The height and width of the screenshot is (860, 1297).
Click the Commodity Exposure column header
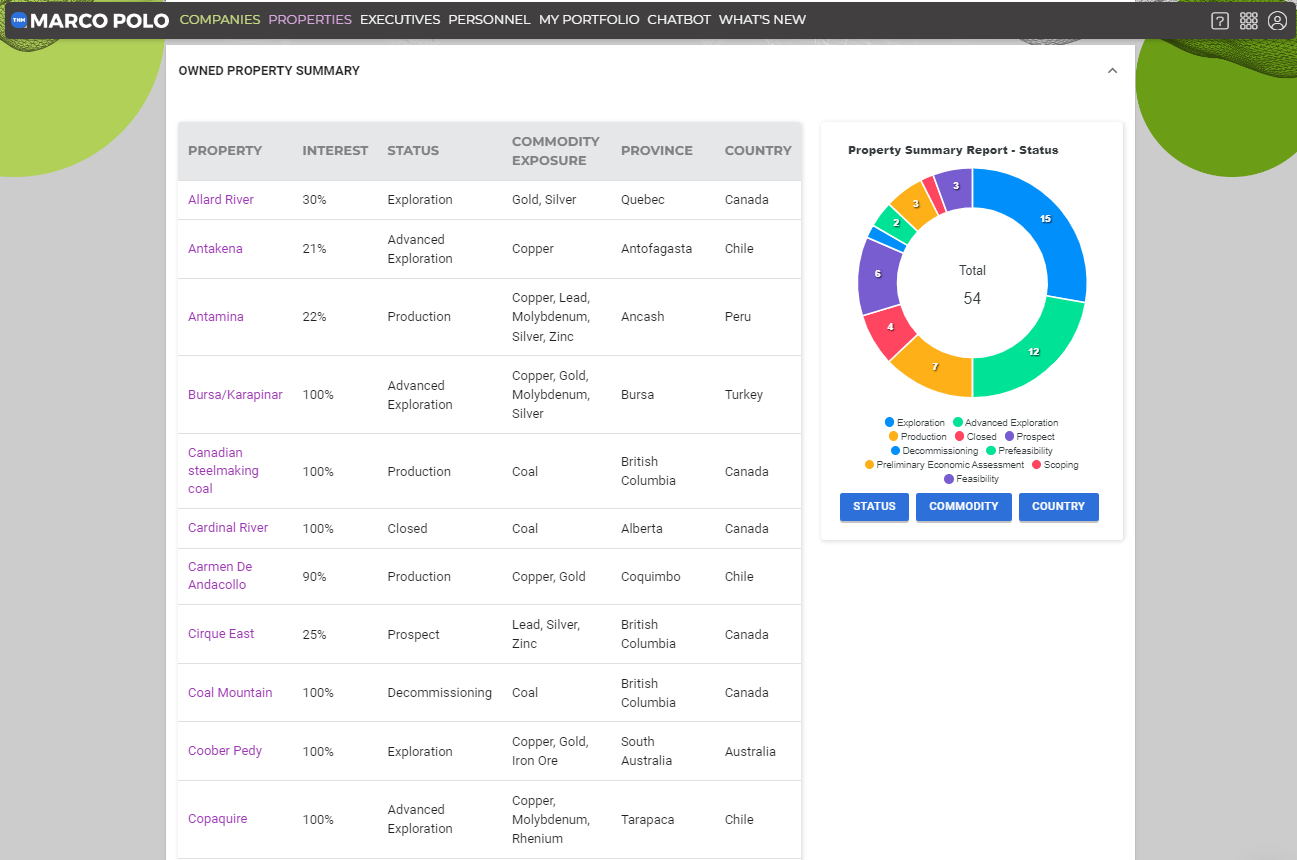[x=556, y=151]
